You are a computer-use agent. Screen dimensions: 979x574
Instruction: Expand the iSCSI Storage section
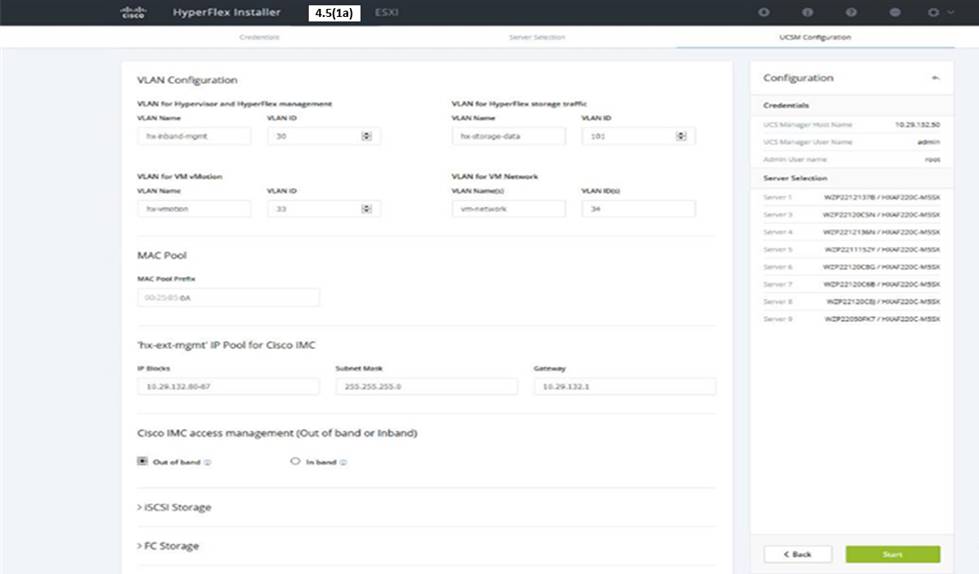point(174,507)
